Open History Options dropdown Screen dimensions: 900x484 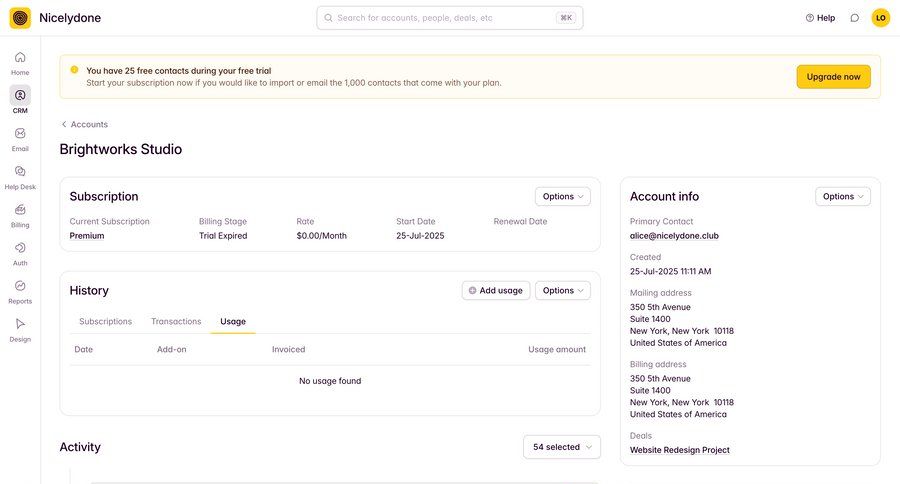coord(562,291)
